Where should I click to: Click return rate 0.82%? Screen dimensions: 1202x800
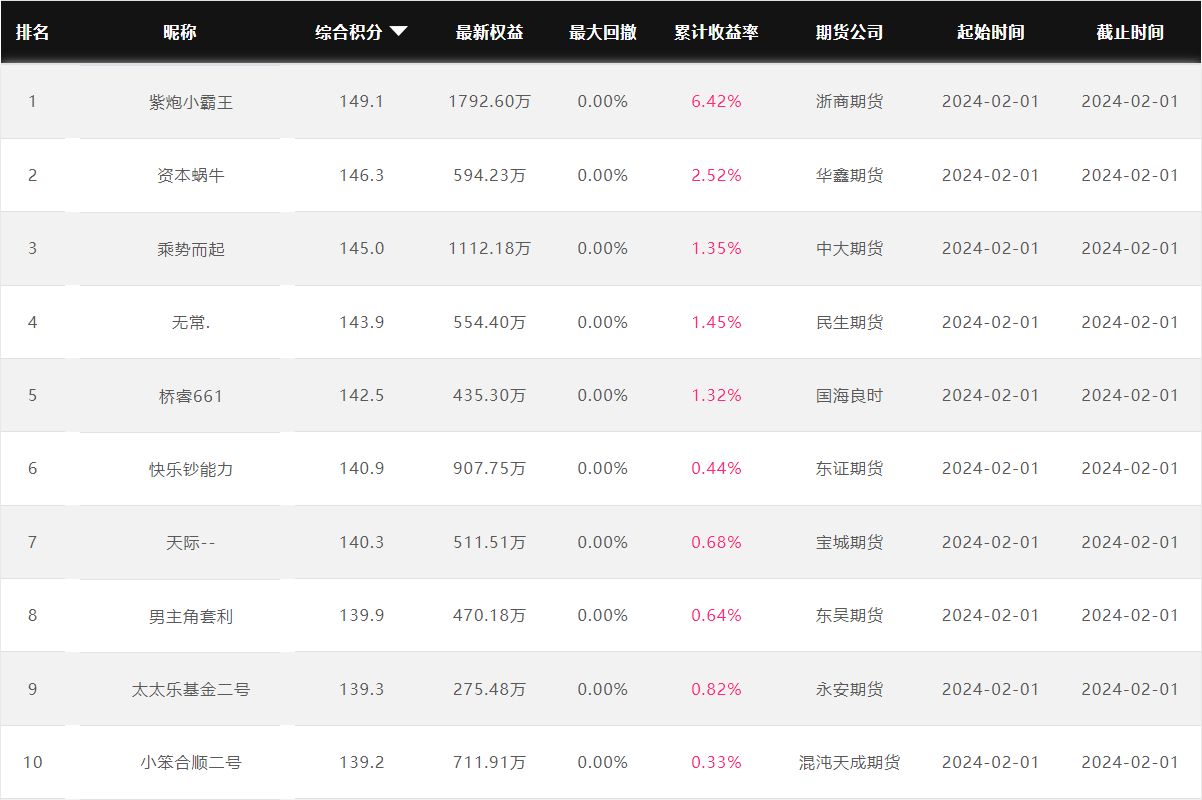tap(716, 689)
